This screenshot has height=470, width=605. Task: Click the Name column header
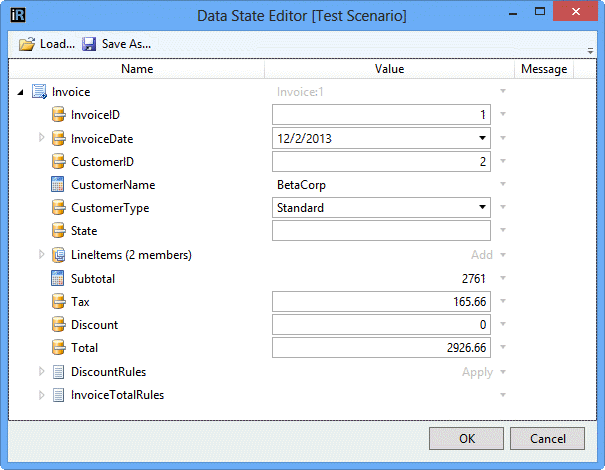pos(137,69)
